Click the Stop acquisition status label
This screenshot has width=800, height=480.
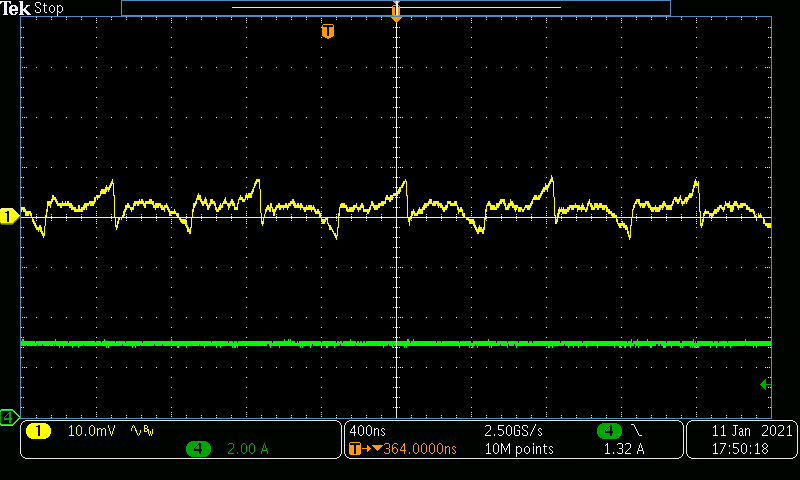[x=48, y=8]
